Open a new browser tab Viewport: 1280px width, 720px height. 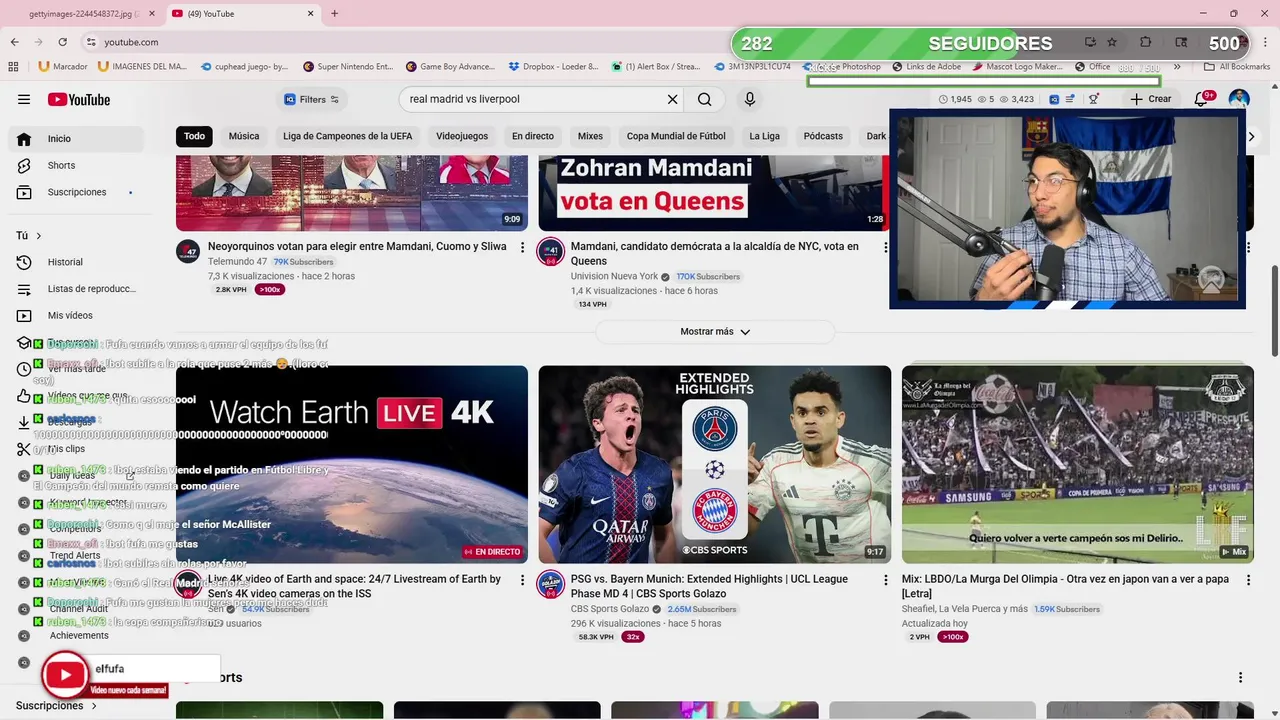coord(334,14)
